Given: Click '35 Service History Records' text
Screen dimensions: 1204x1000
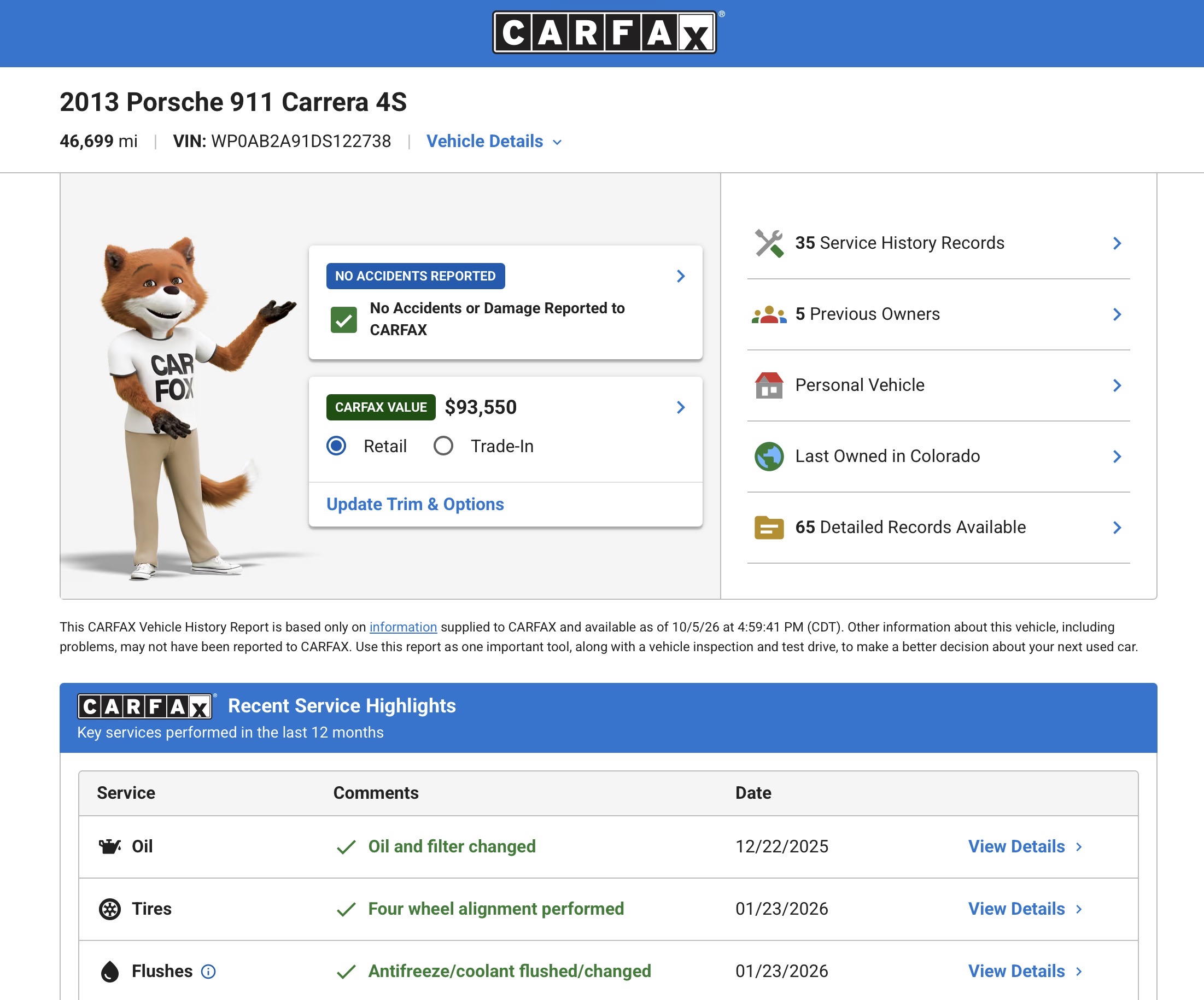Looking at the screenshot, I should tap(899, 243).
